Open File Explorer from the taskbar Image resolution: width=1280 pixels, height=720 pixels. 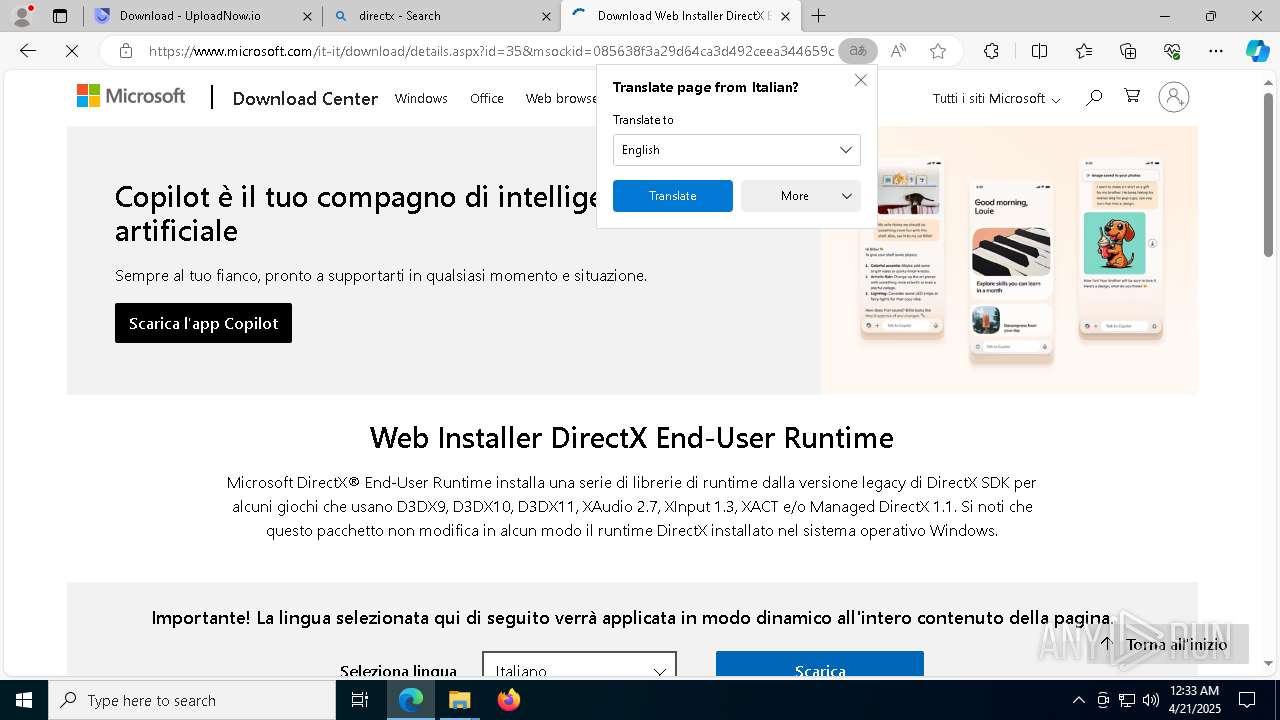459,700
